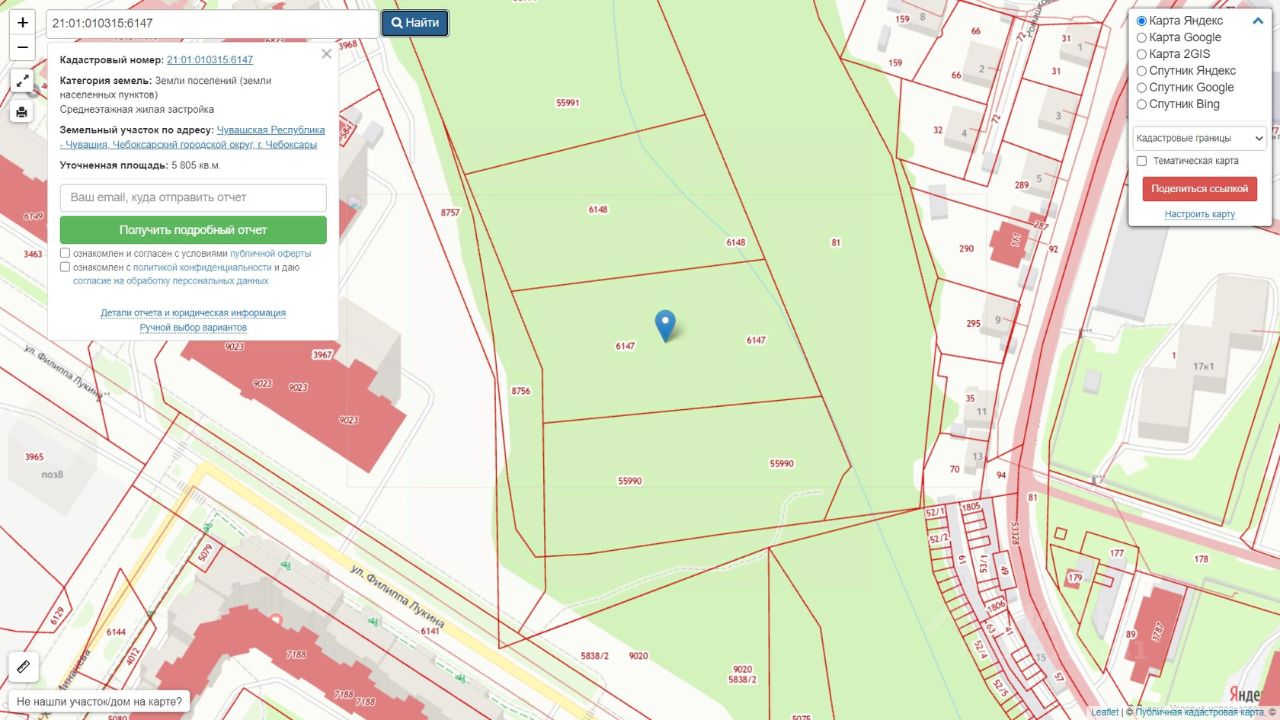This screenshot has width=1280, height=720.
Task: Enable the Тематическая карта checkbox
Action: [x=1142, y=161]
